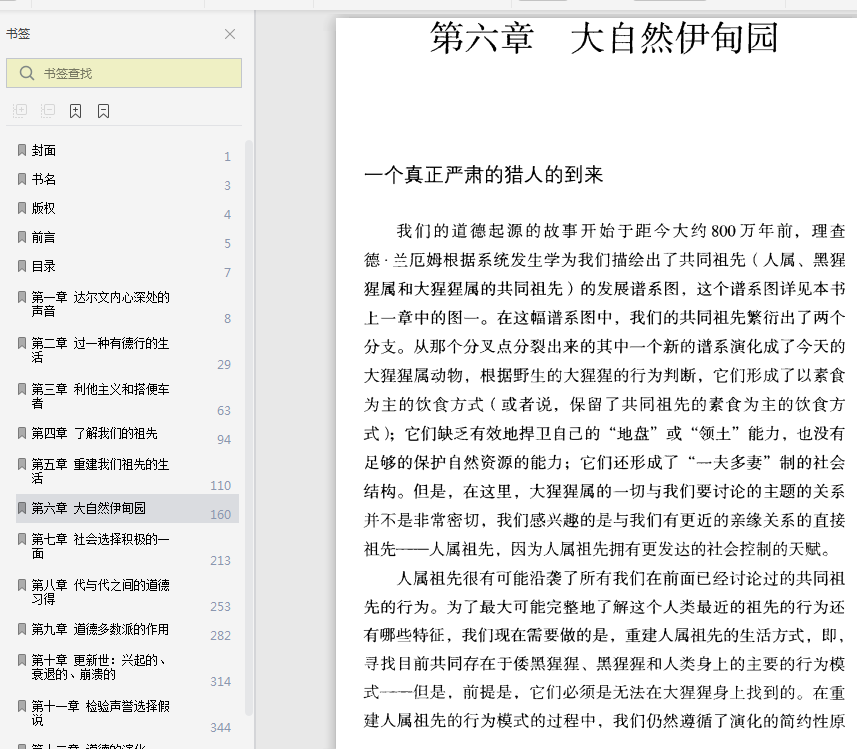Open 第一章 达尔文内心深处的声音
Screen dimensions: 857x749
(x=100, y=304)
